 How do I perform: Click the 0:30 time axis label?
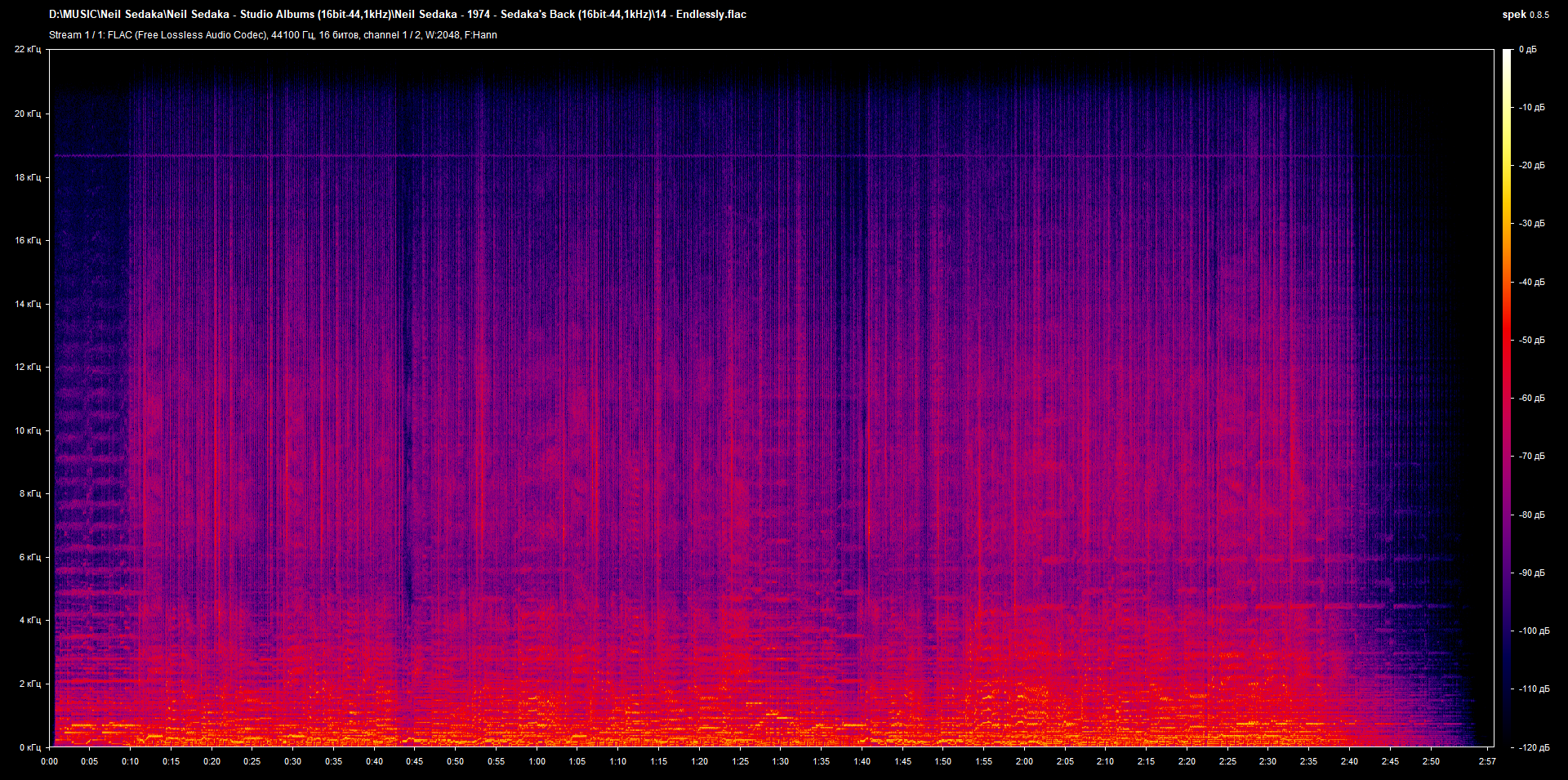pos(292,762)
